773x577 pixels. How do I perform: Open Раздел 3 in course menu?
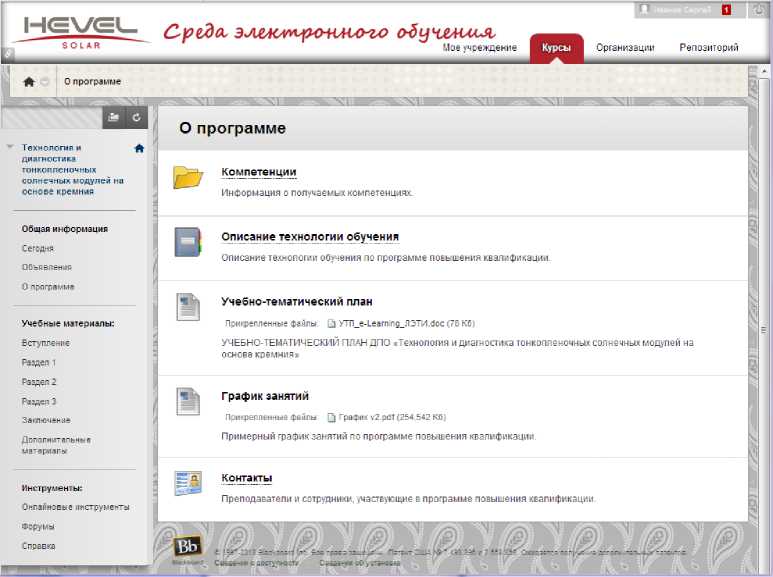(39, 402)
